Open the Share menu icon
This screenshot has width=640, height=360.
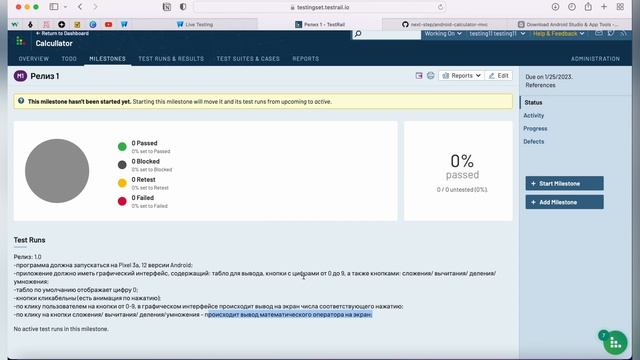[588, 7]
